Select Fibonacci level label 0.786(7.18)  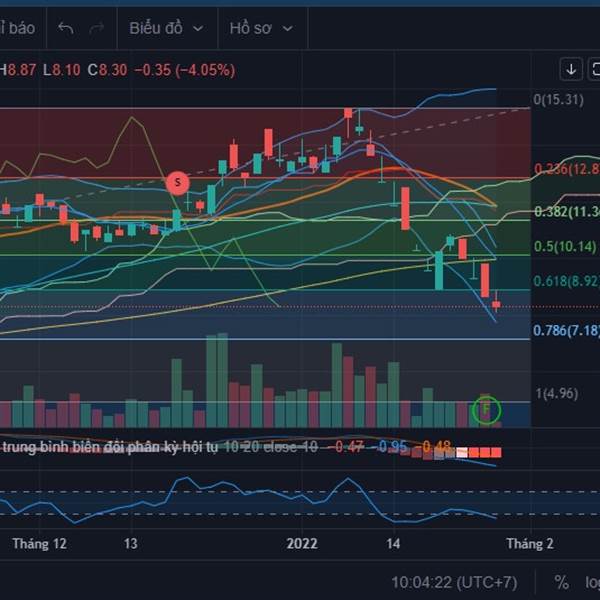pyautogui.click(x=566, y=330)
